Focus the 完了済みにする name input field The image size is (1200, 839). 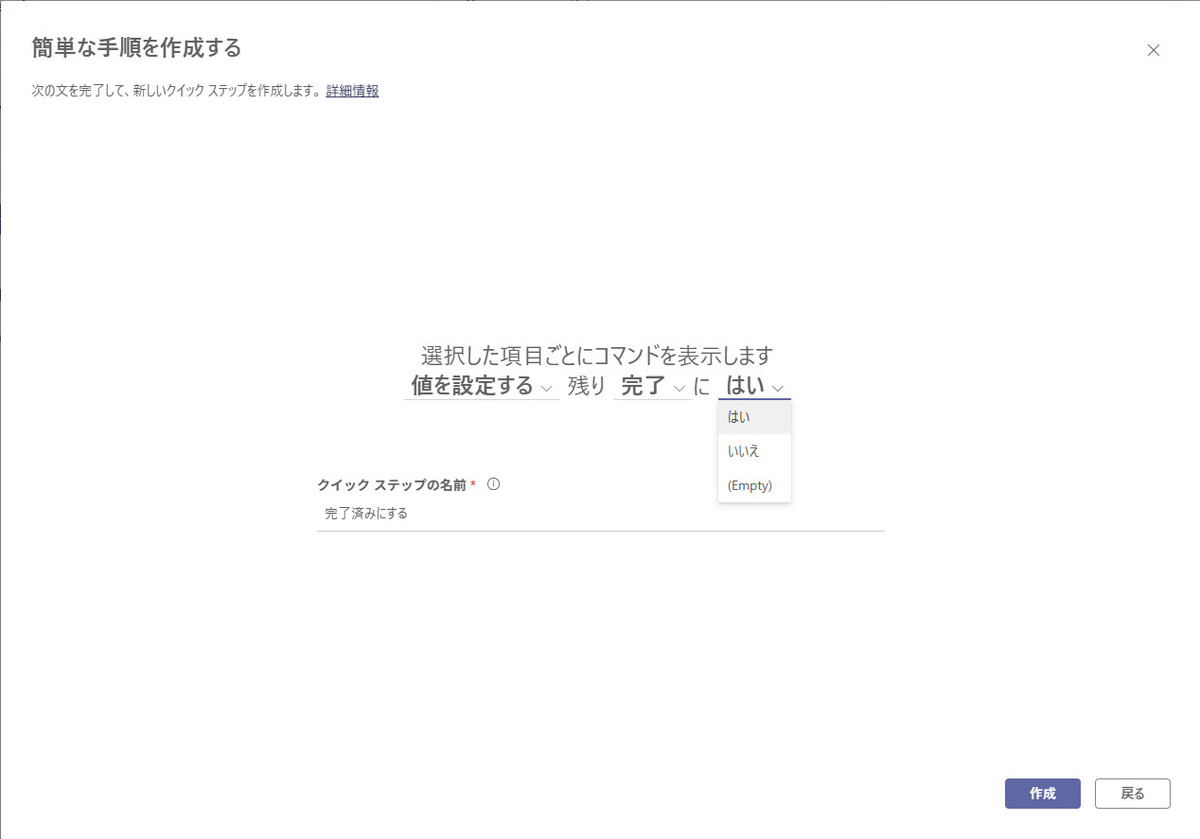600,514
